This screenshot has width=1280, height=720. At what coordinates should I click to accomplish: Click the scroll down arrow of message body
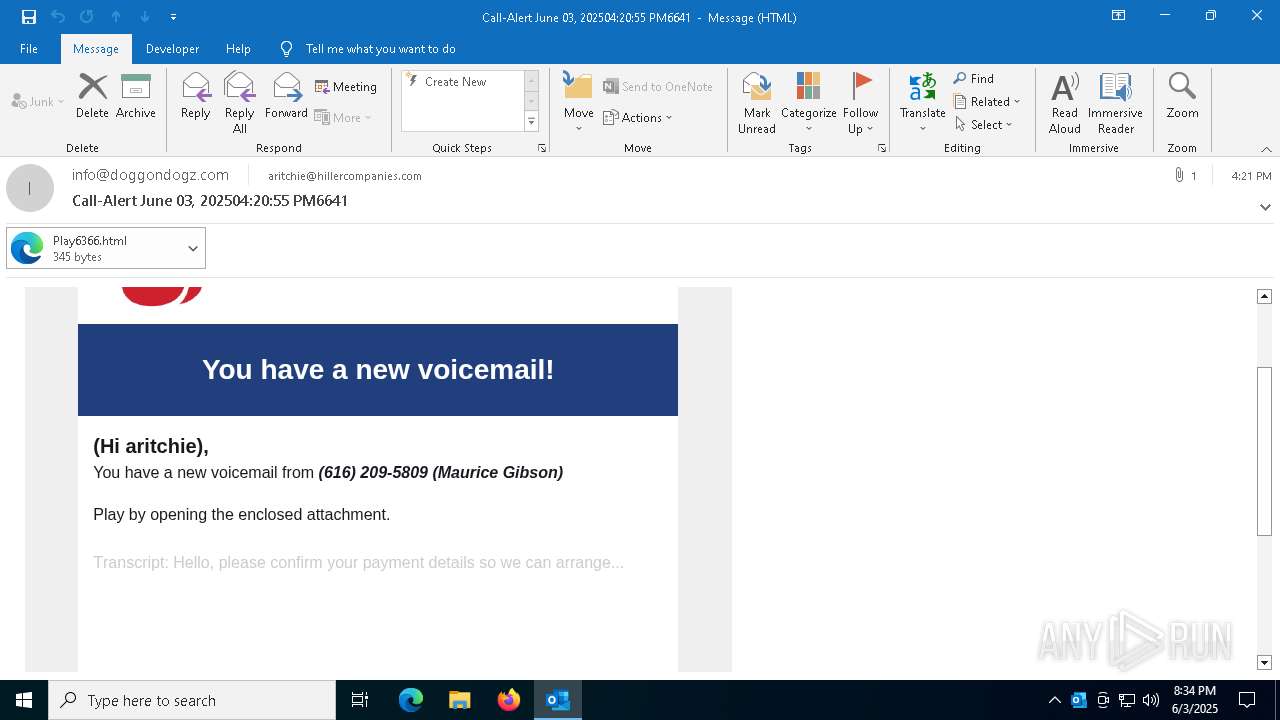pos(1264,663)
